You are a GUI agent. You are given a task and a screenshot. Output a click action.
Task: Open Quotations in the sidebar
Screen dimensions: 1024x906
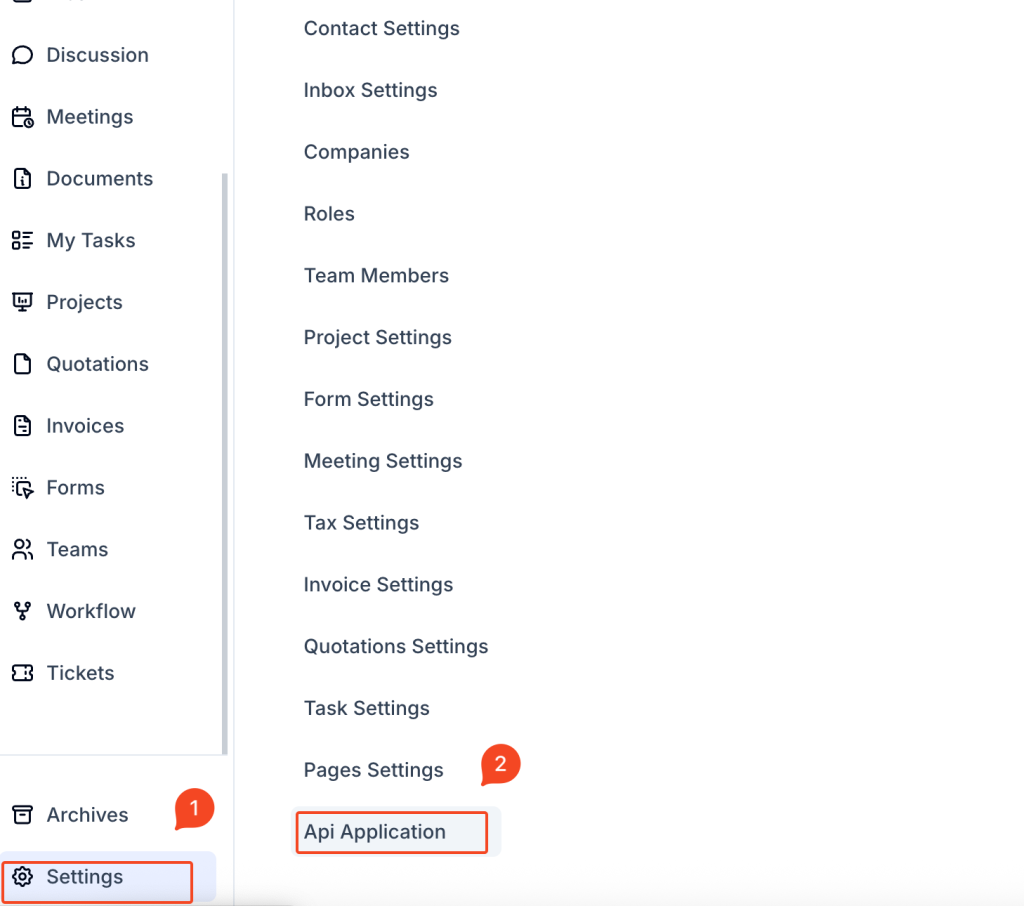97,364
